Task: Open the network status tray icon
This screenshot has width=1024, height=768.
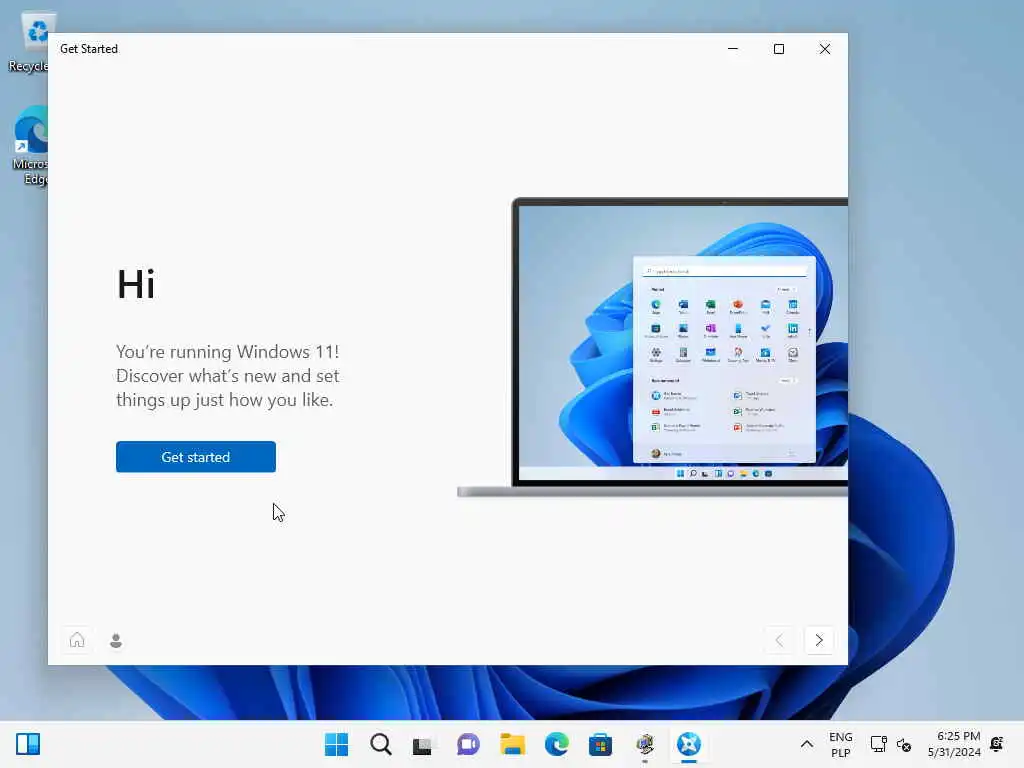Action: 878,744
